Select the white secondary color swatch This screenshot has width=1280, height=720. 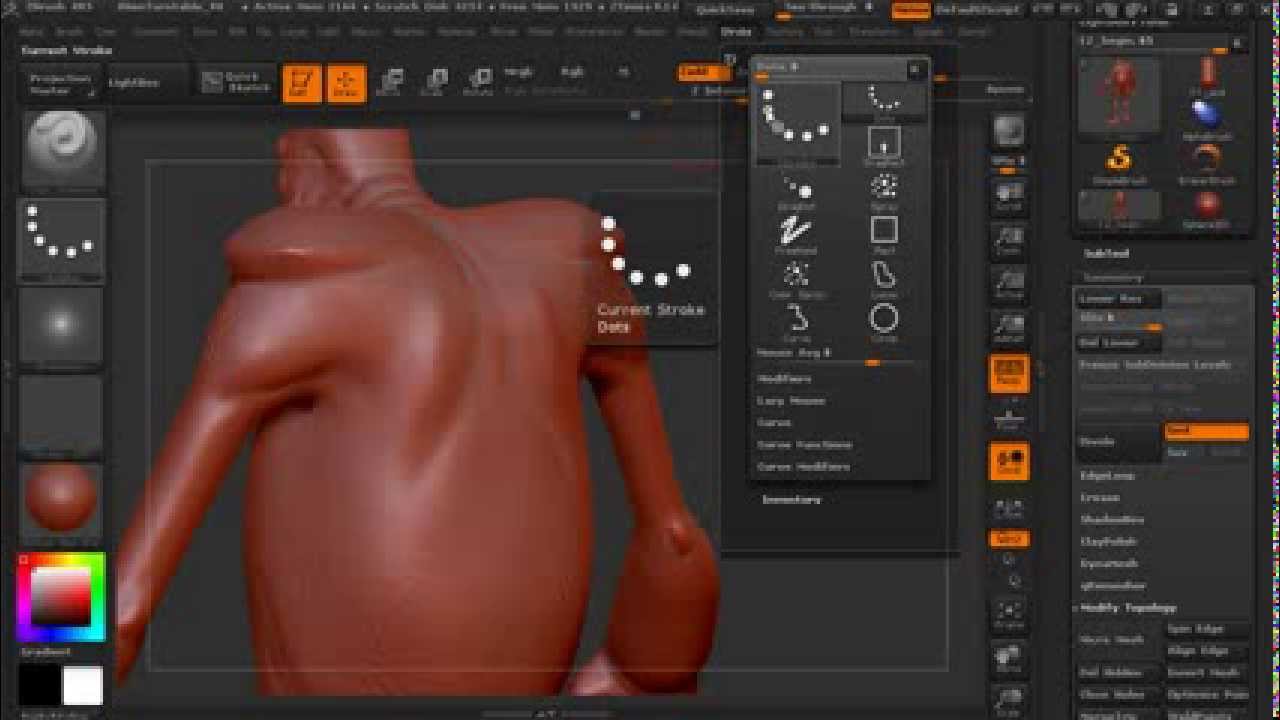(x=82, y=686)
